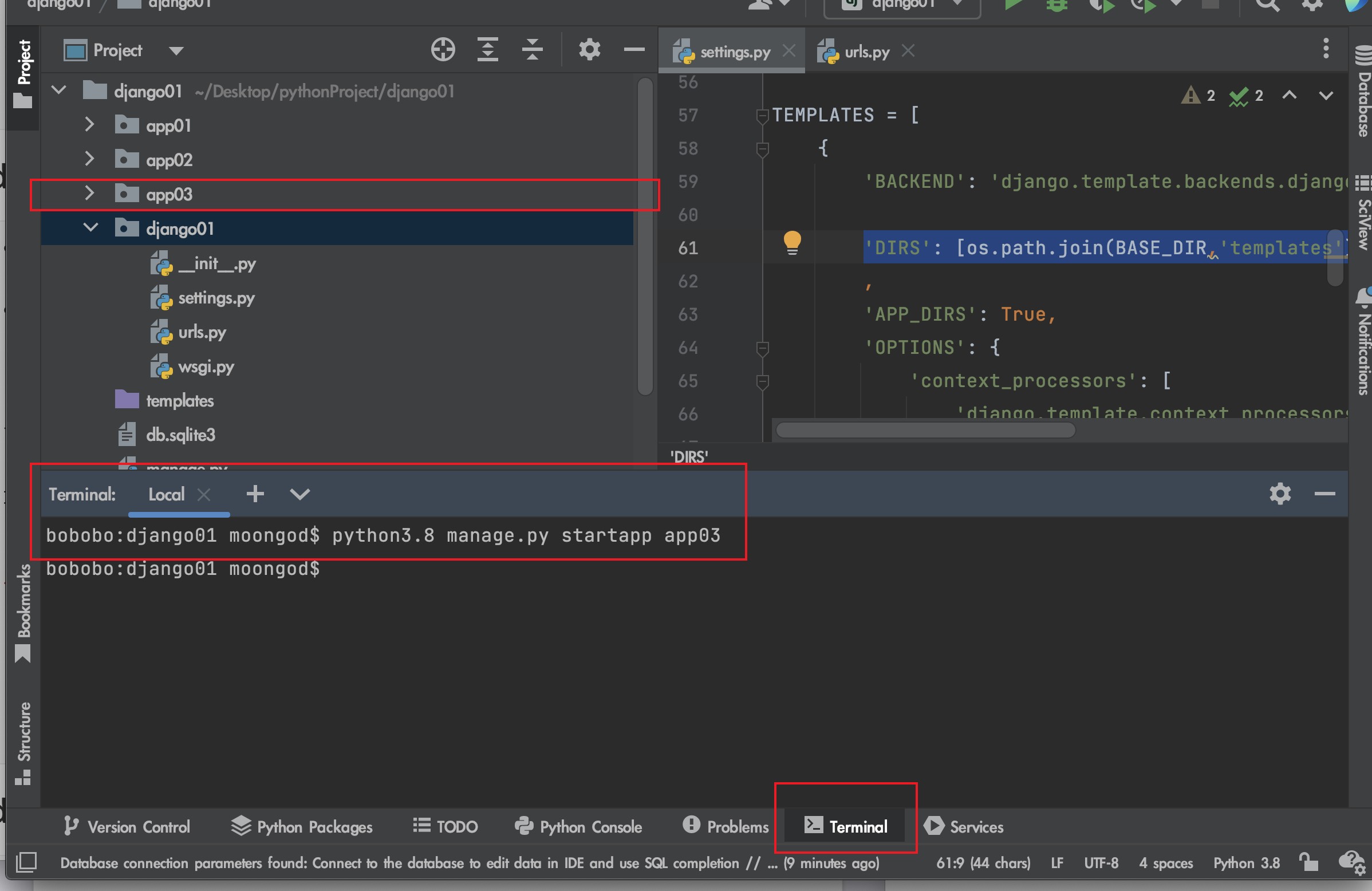Click the LF line separator selector
The image size is (1372, 891).
[x=1056, y=863]
